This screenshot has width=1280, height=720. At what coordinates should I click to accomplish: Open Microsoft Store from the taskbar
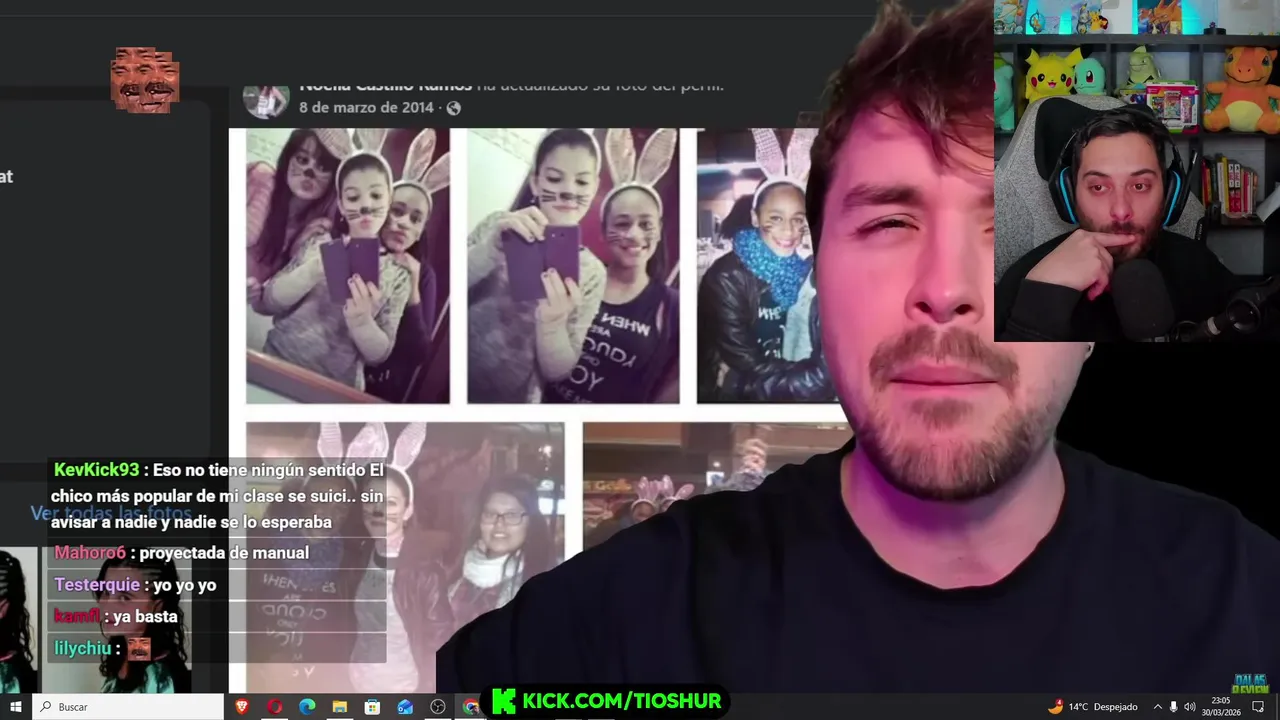[372, 707]
